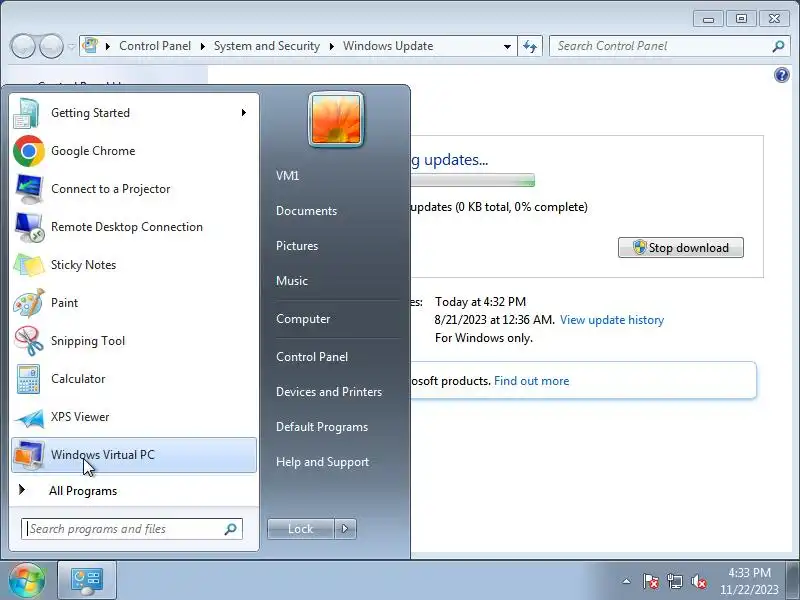
Task: Open Pictures from Start menu
Action: [x=297, y=246]
